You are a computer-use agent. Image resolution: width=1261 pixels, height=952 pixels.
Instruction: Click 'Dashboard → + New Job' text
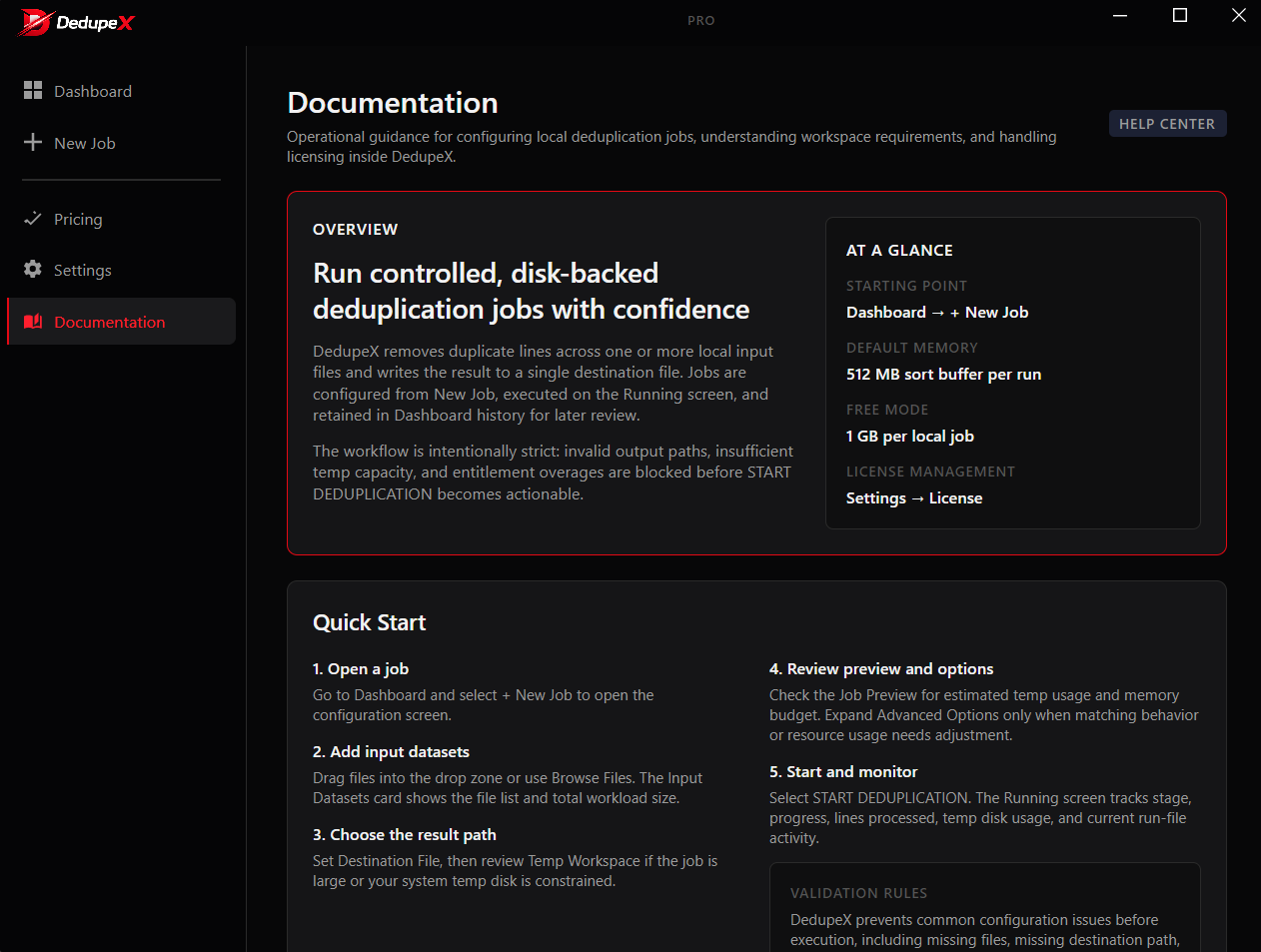coord(937,313)
